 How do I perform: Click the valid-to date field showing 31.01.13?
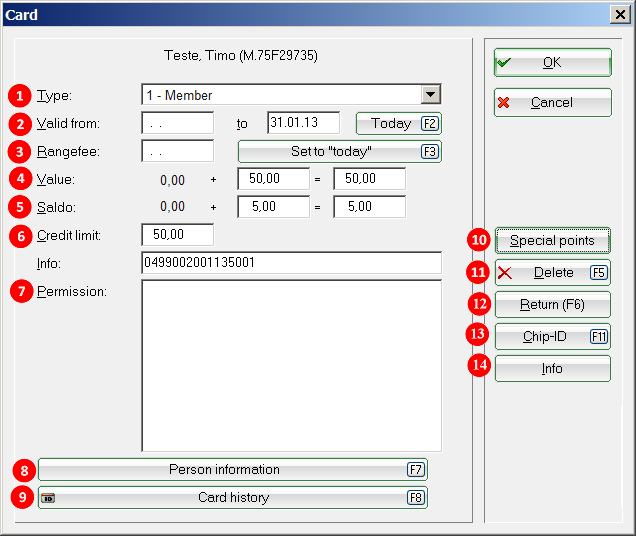[303, 123]
